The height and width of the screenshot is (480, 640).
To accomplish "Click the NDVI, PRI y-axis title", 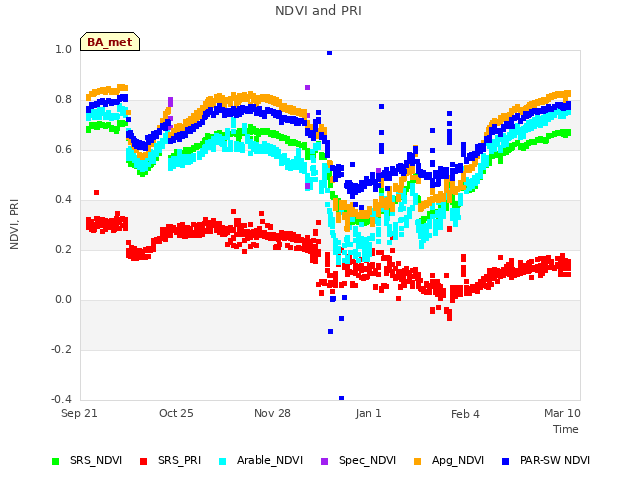I will 14,224.
